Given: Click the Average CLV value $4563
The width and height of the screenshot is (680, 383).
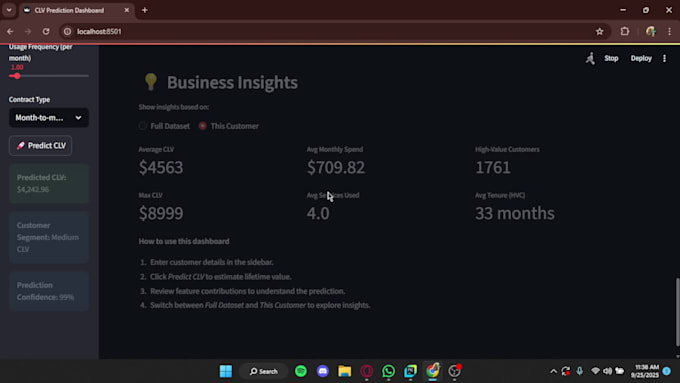Looking at the screenshot, I should (x=161, y=167).
